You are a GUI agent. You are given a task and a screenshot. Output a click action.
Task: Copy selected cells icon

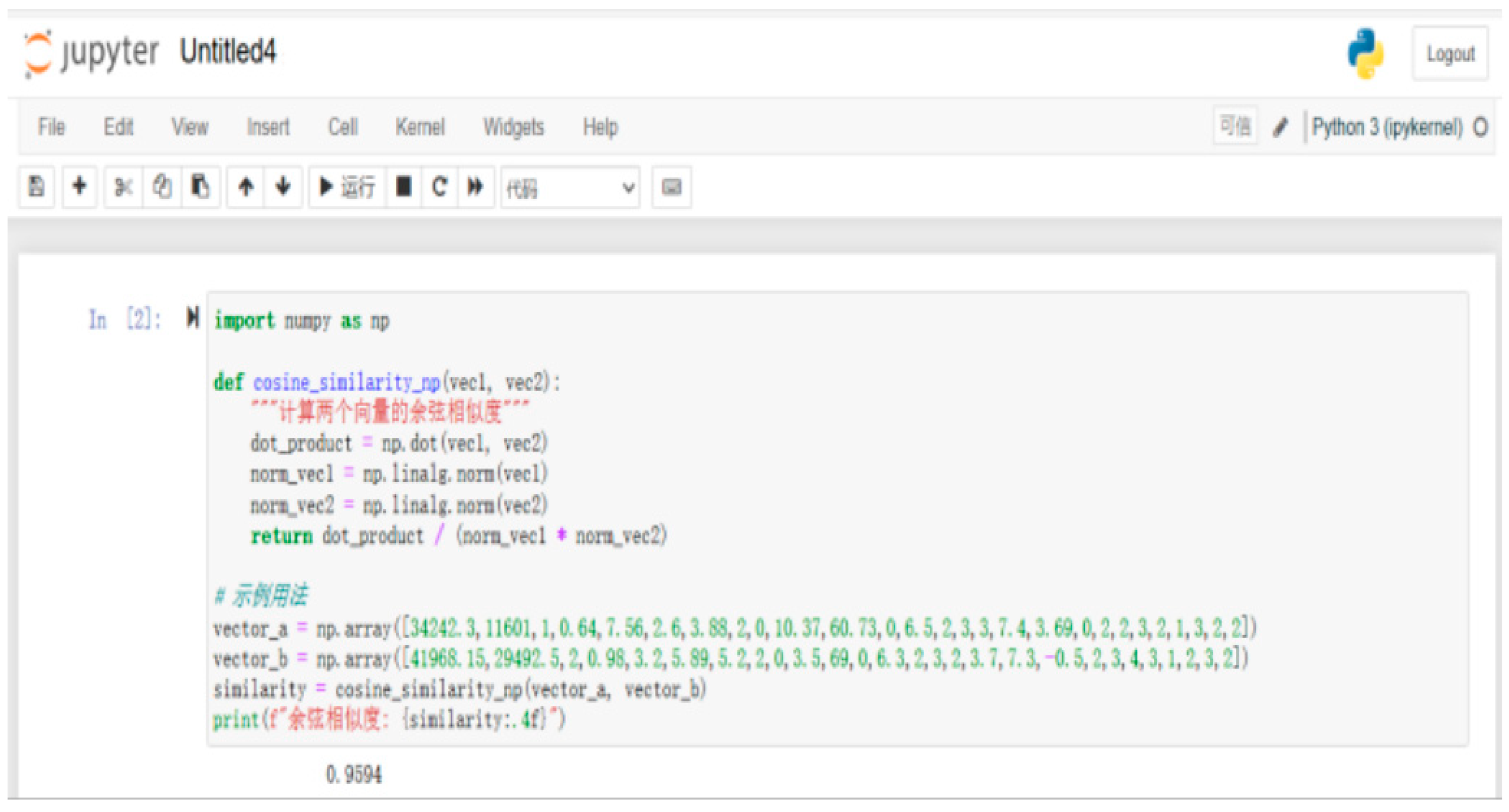pos(162,188)
